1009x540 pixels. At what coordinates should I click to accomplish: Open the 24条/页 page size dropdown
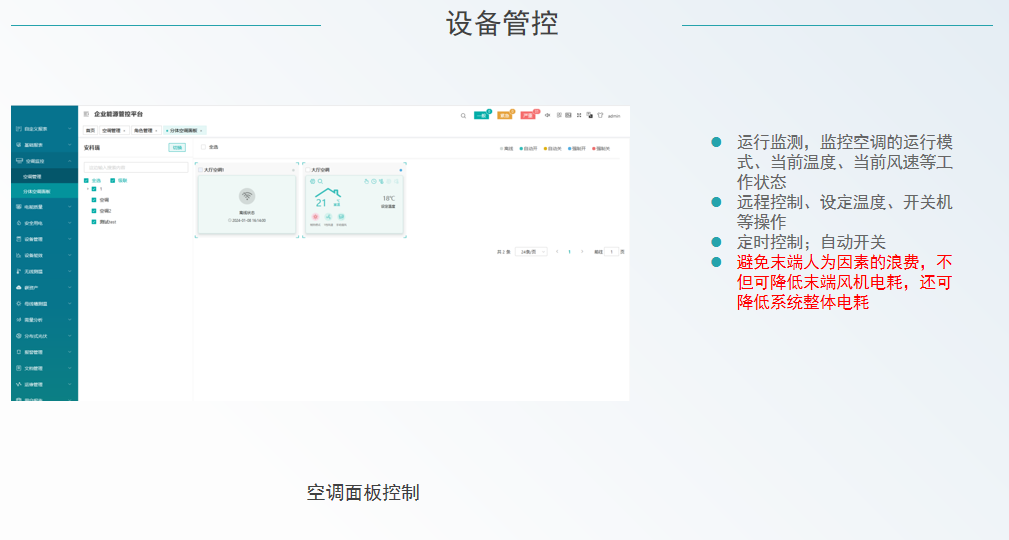pos(531,252)
